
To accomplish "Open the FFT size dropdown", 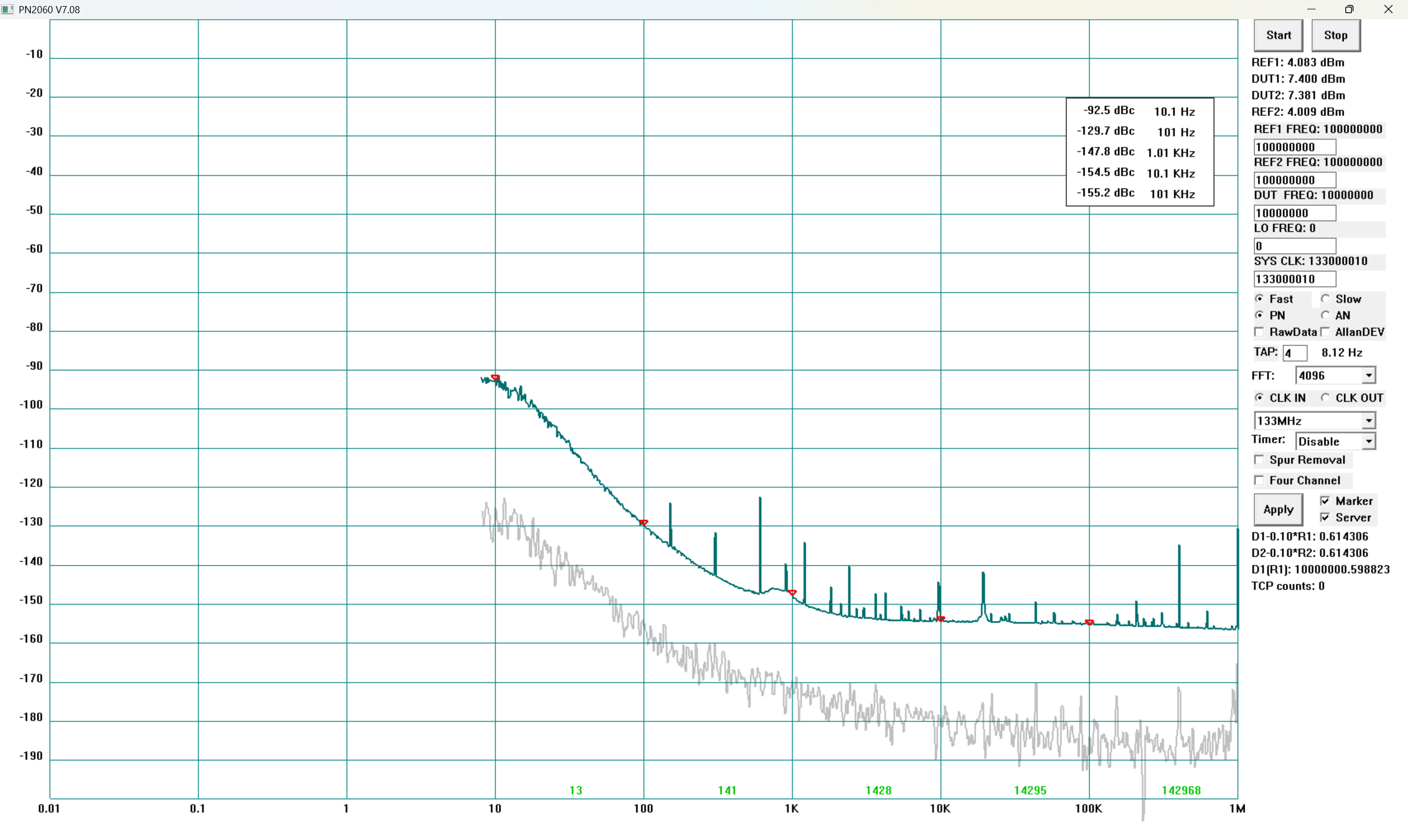I will click(1368, 375).
